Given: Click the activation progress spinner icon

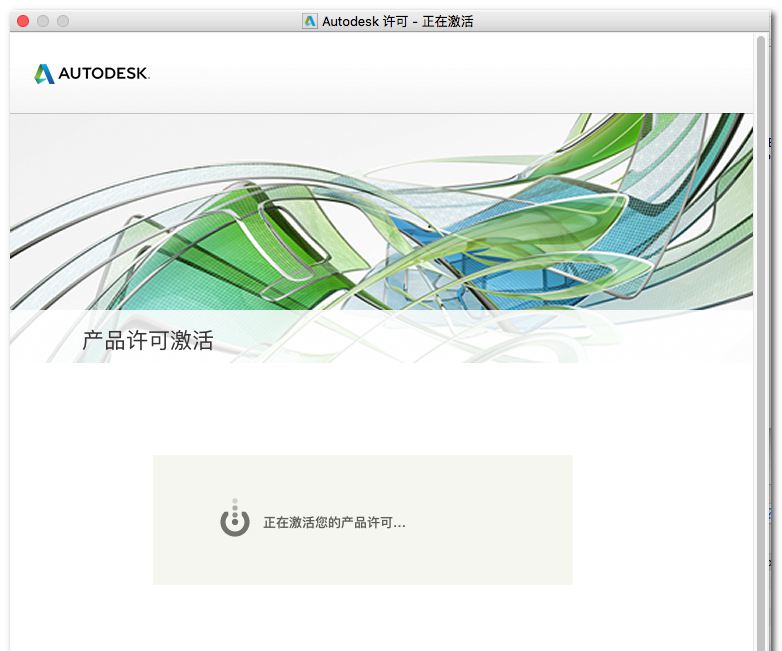Looking at the screenshot, I should [235, 518].
